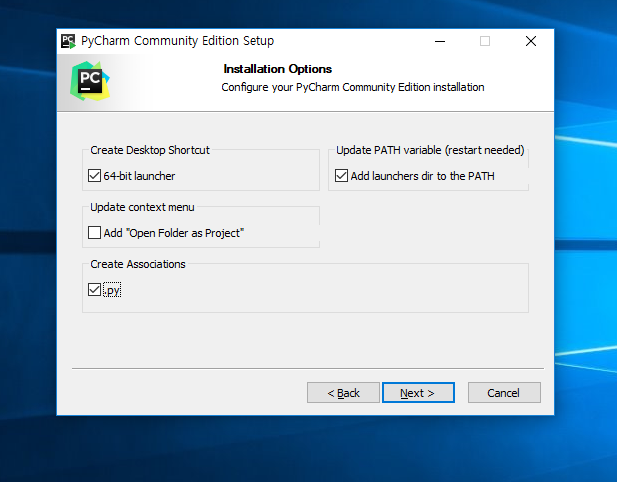The height and width of the screenshot is (482, 617).
Task: Click "Configure your PyCharm Community Edition installation" text
Action: [x=353, y=87]
